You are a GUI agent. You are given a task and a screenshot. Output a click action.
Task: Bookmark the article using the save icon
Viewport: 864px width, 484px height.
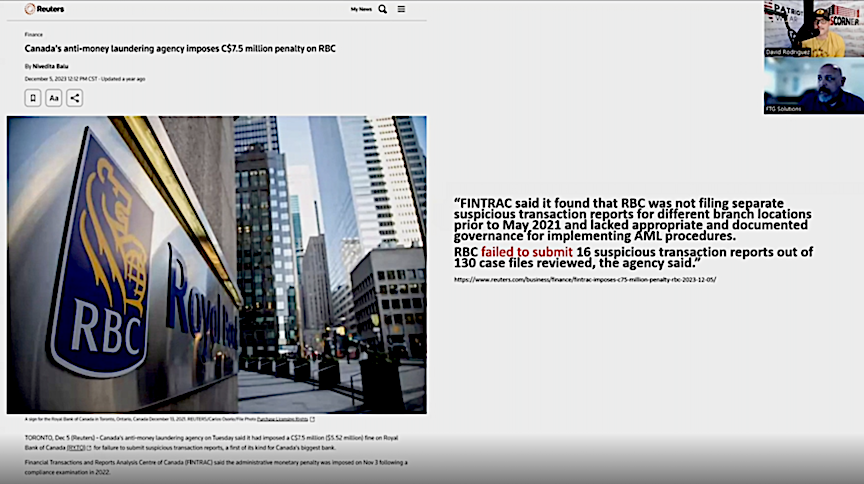tap(33, 98)
